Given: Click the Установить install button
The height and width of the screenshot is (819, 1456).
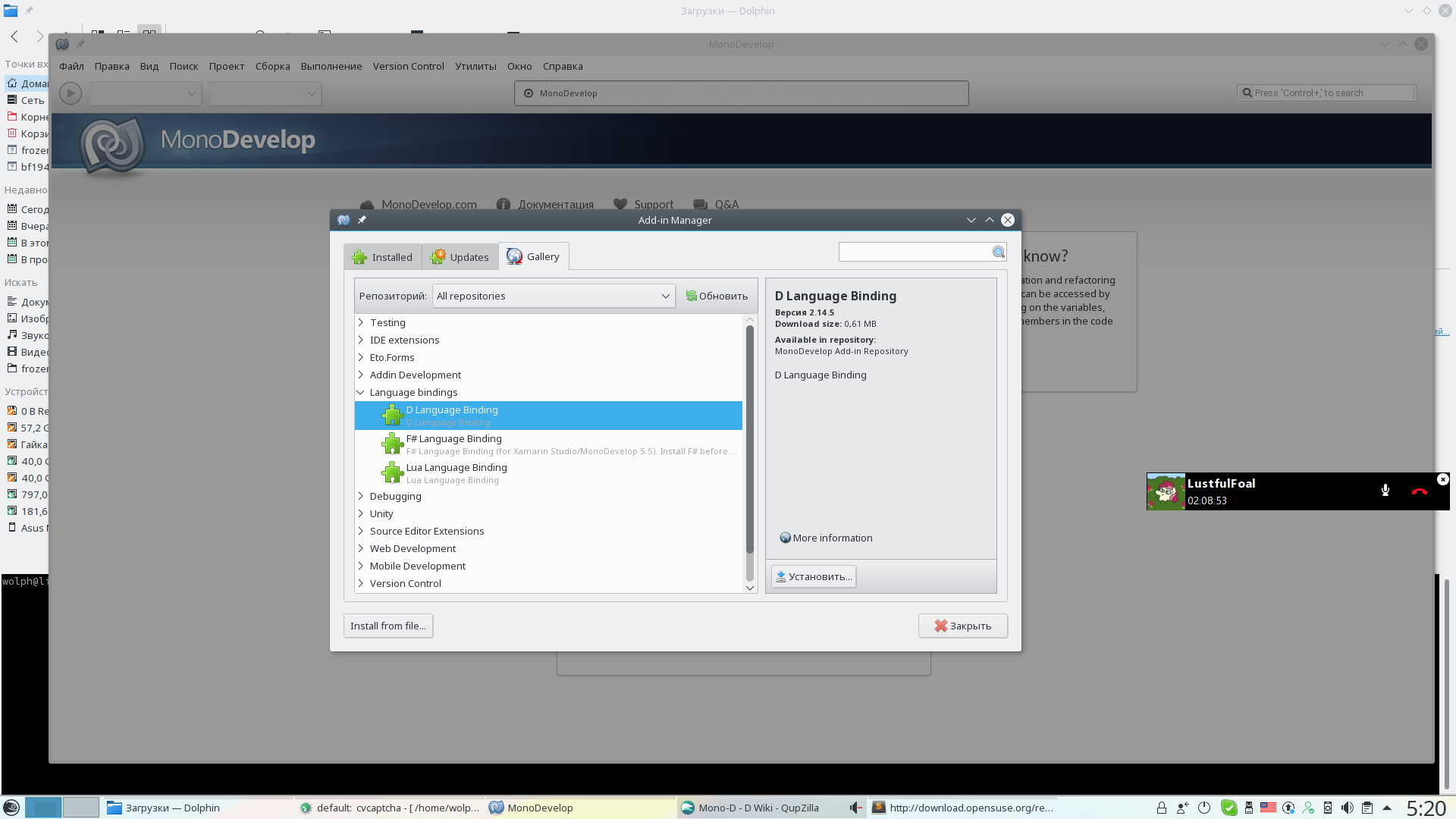Looking at the screenshot, I should click(814, 576).
